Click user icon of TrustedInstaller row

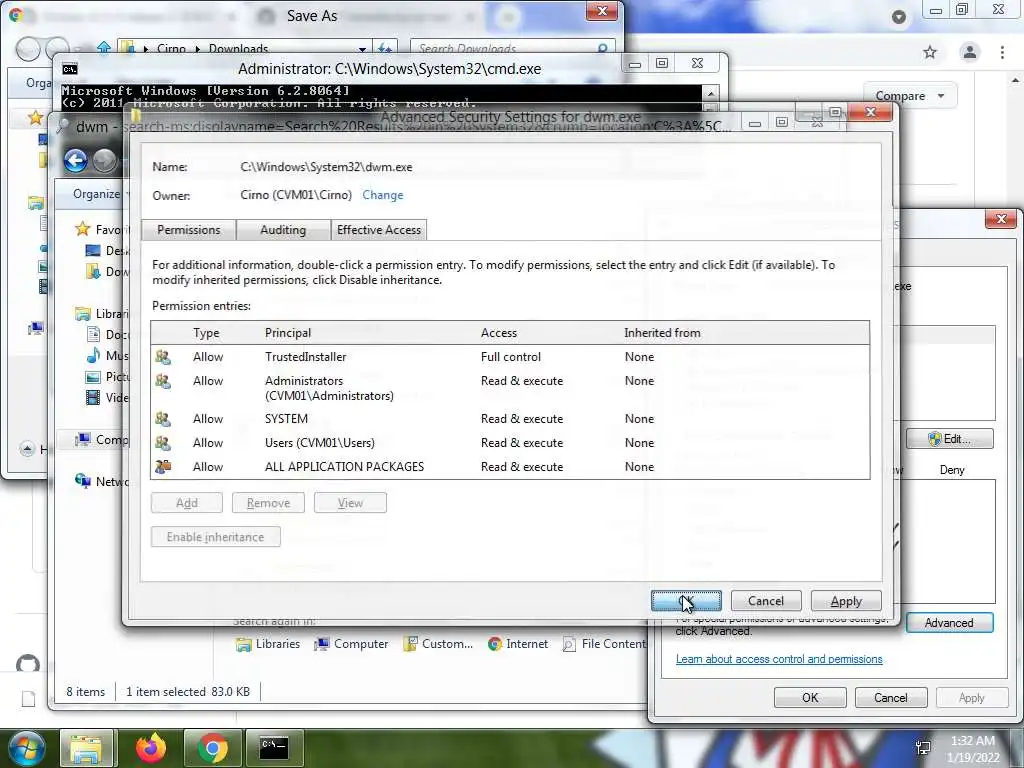click(x=163, y=357)
